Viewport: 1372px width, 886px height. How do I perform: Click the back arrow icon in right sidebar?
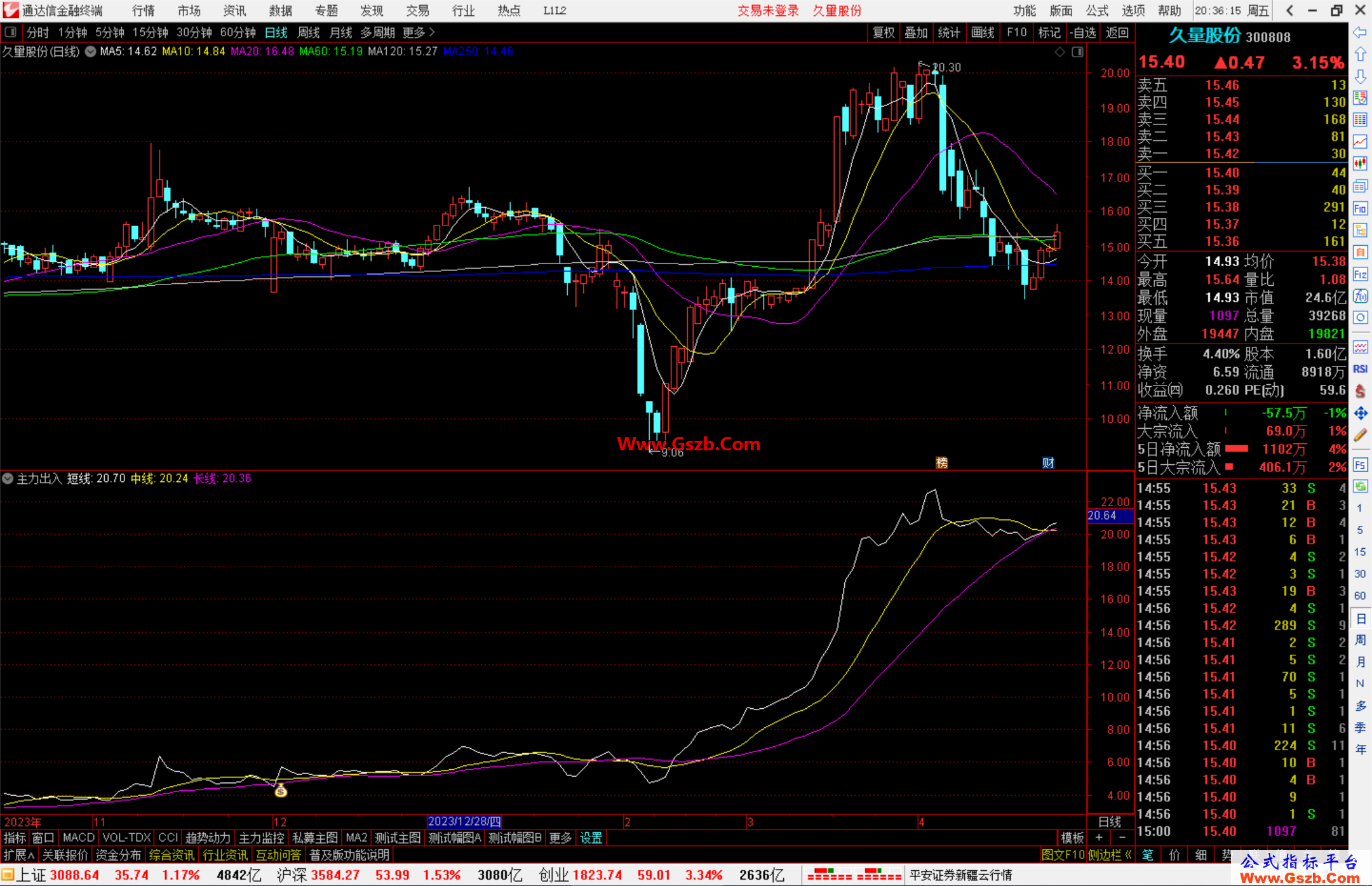1360,32
